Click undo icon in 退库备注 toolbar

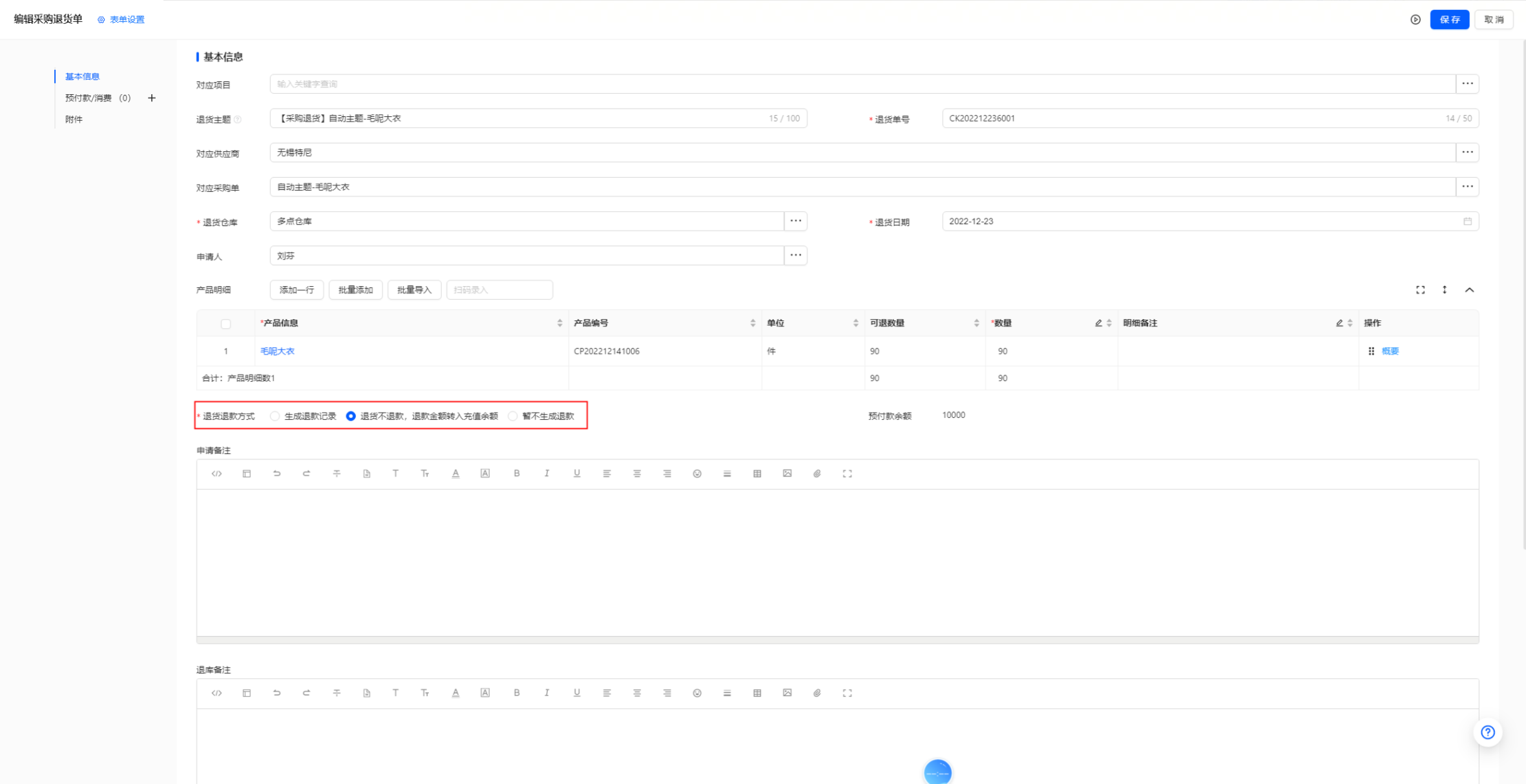[277, 693]
